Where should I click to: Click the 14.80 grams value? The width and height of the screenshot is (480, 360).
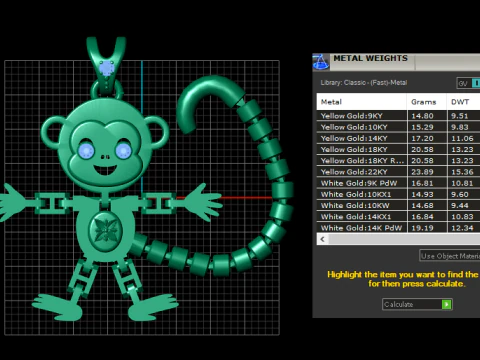click(422, 116)
